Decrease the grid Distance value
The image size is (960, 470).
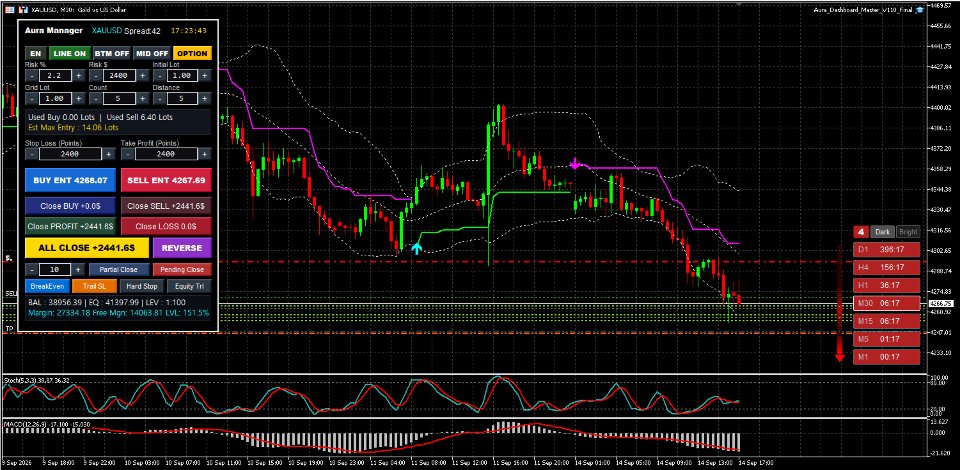click(159, 99)
